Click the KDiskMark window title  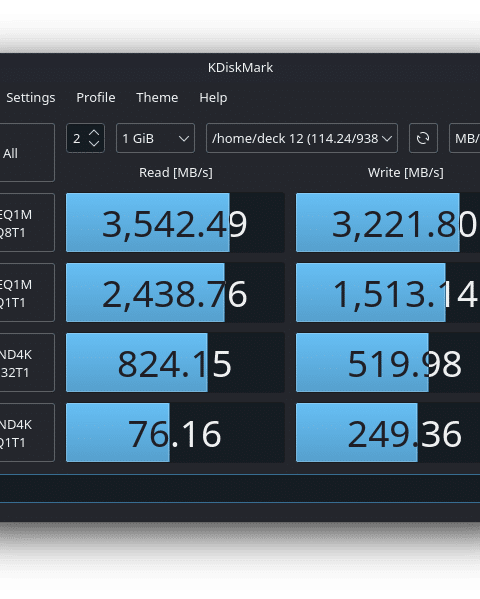click(x=240, y=68)
